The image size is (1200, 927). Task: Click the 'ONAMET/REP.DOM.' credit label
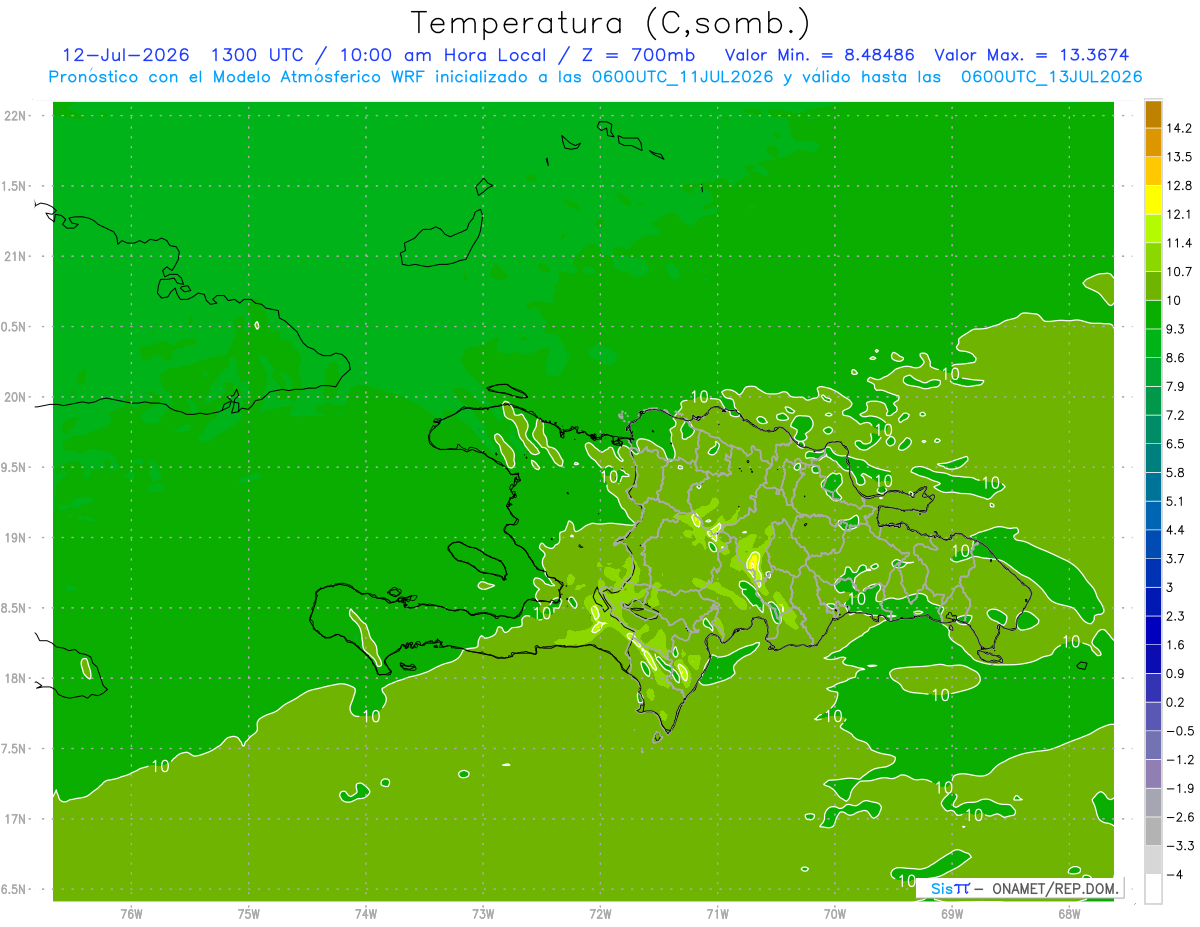(1054, 888)
